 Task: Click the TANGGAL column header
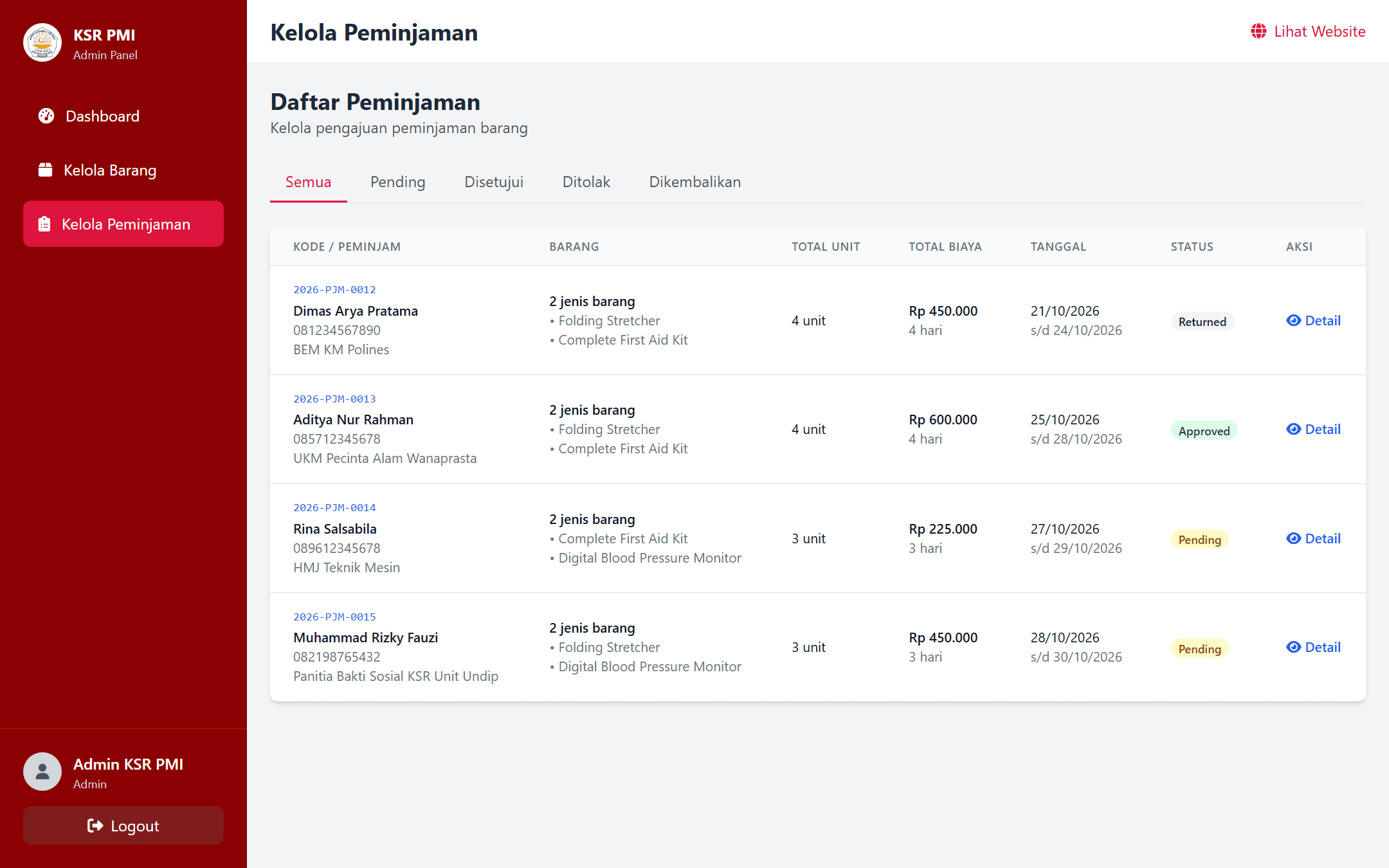click(x=1058, y=246)
